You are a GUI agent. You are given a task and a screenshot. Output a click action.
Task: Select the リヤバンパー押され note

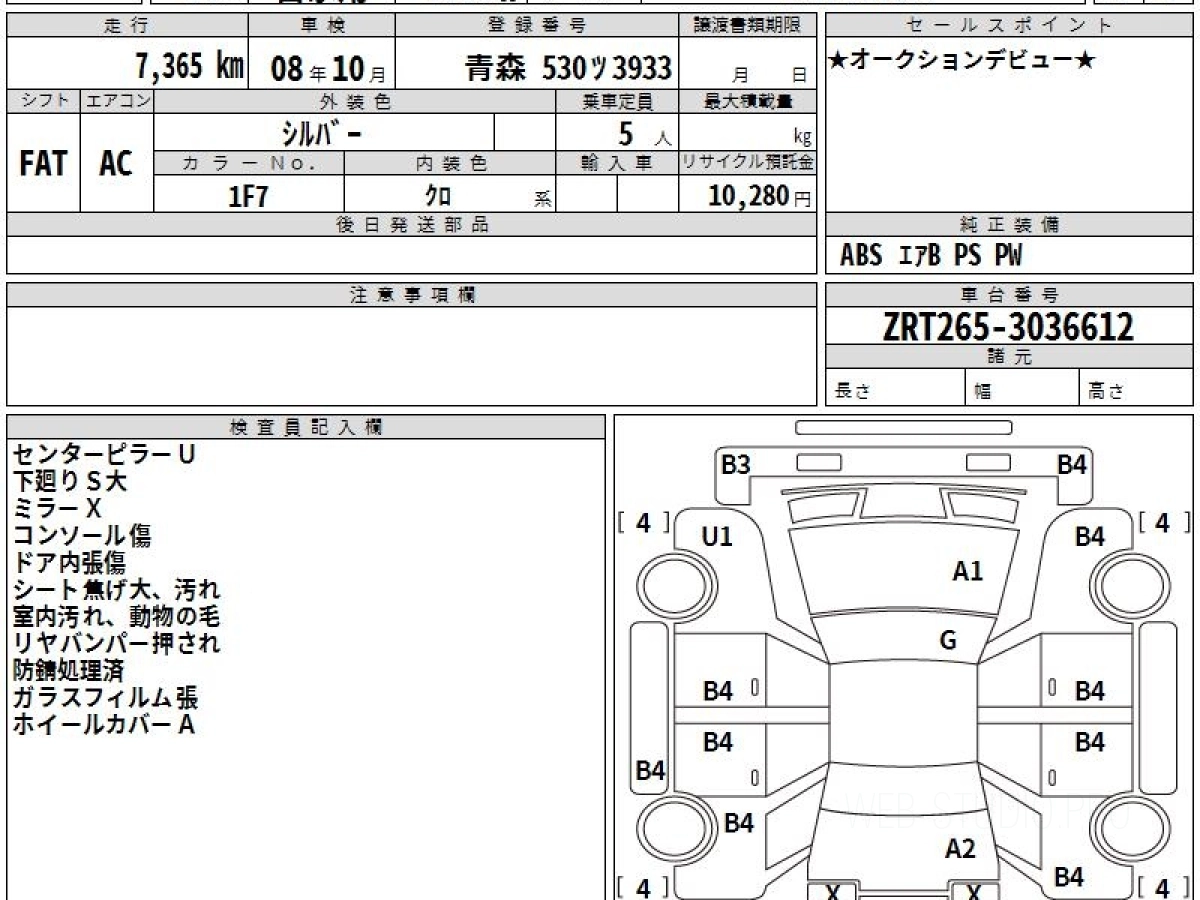(x=116, y=643)
